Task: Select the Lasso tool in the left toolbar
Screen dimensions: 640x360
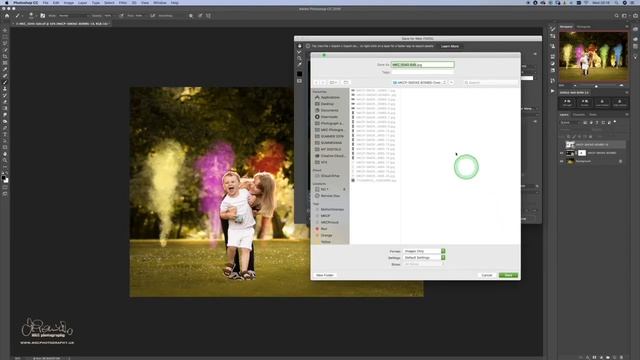Action: point(5,43)
